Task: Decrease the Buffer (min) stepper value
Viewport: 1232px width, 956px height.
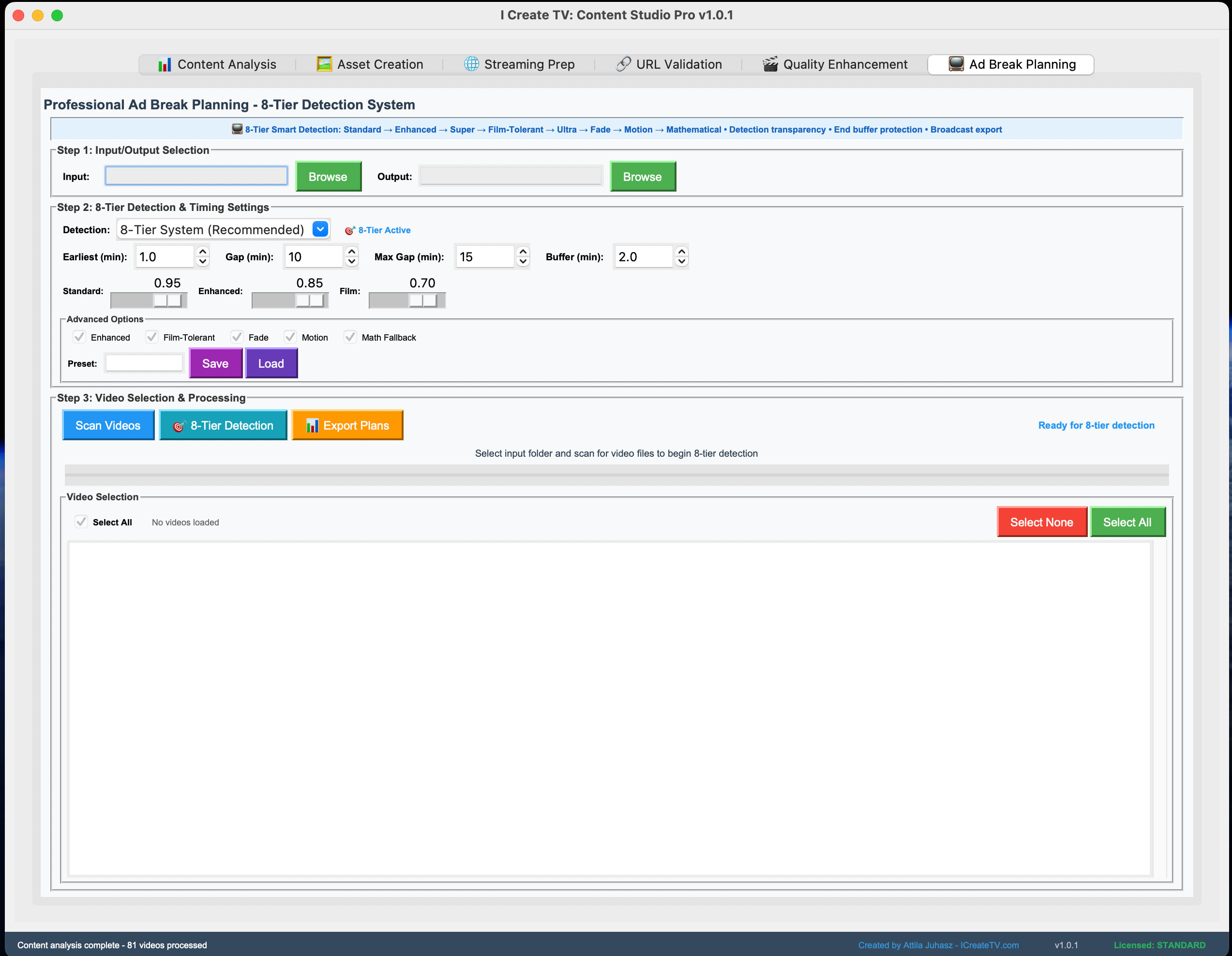Action: 681,262
